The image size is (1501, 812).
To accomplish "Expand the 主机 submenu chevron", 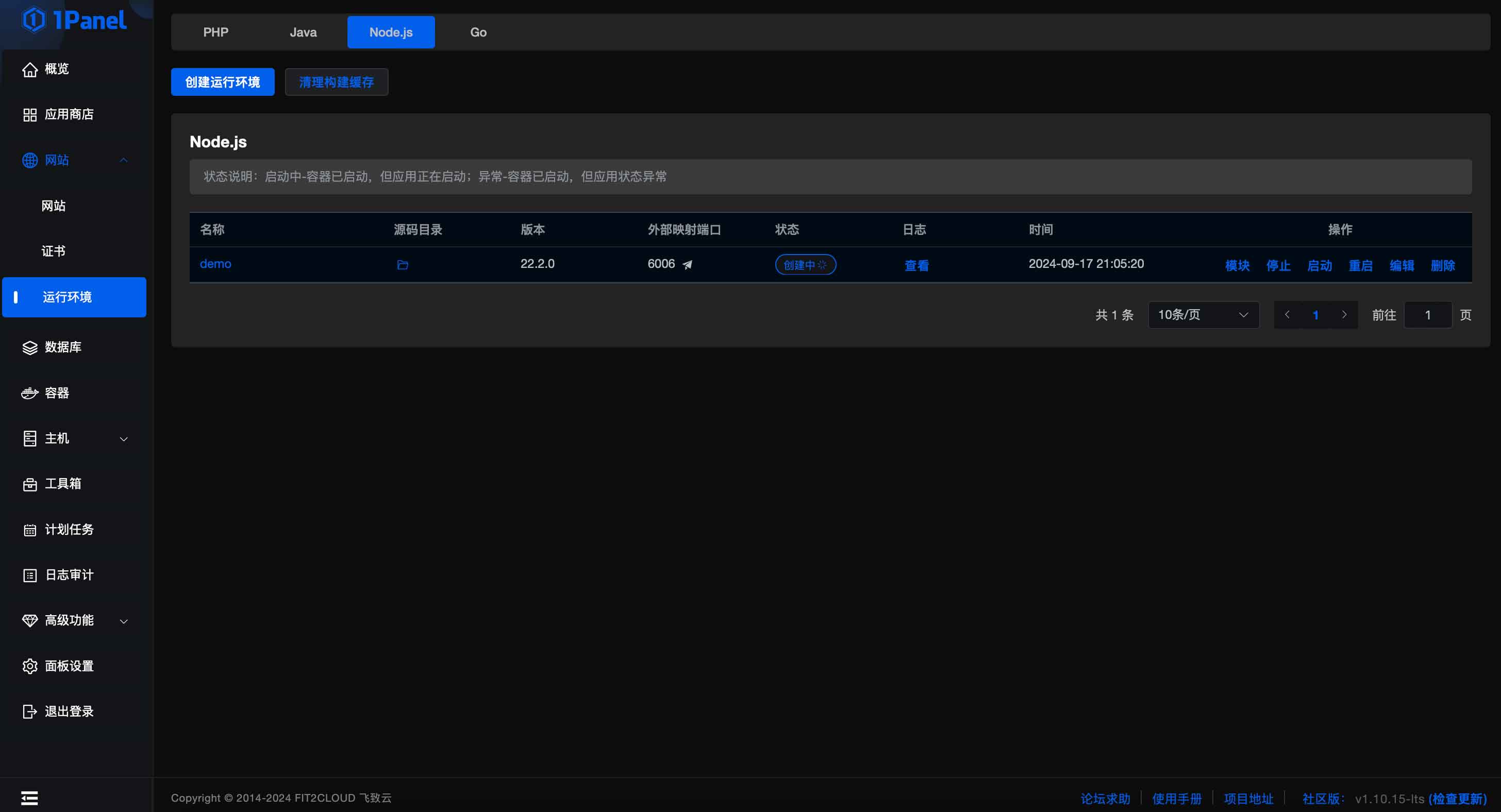I will (x=124, y=438).
